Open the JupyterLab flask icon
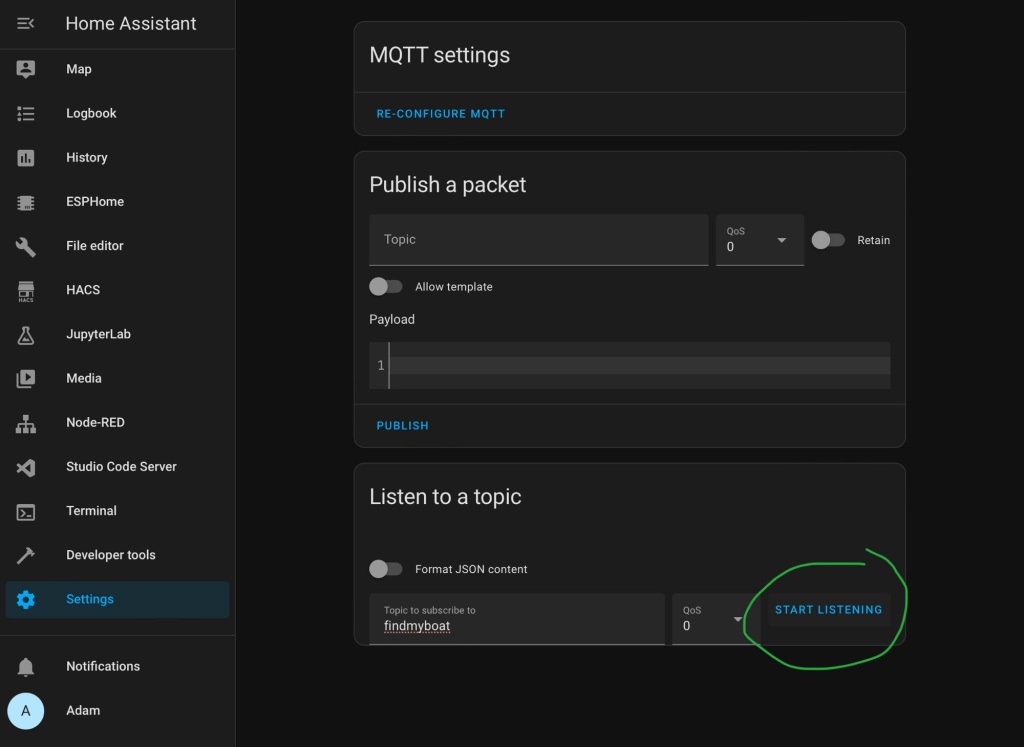 pyautogui.click(x=27, y=334)
